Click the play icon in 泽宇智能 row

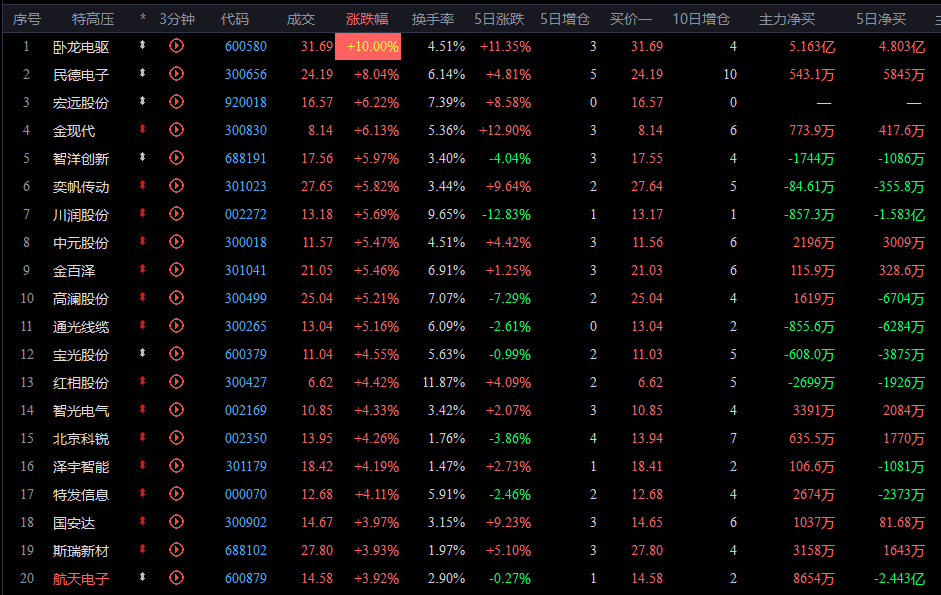click(176, 466)
